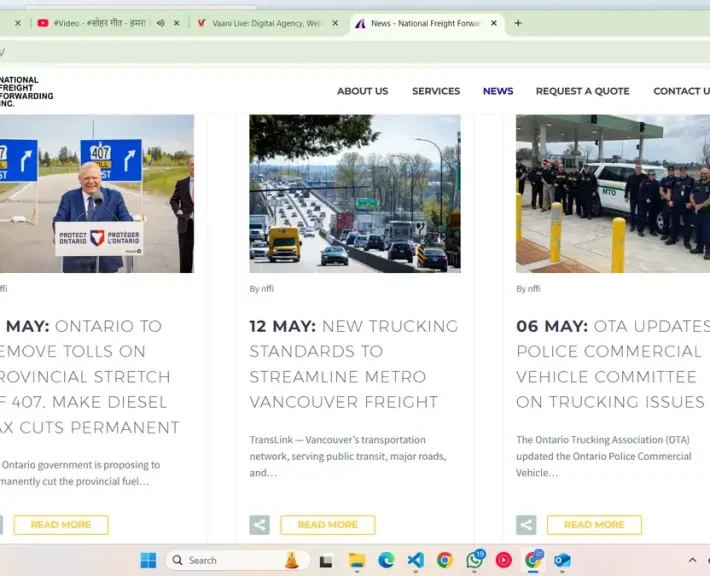Image resolution: width=710 pixels, height=576 pixels.
Task: Open the Contact Us menu item
Action: [681, 91]
